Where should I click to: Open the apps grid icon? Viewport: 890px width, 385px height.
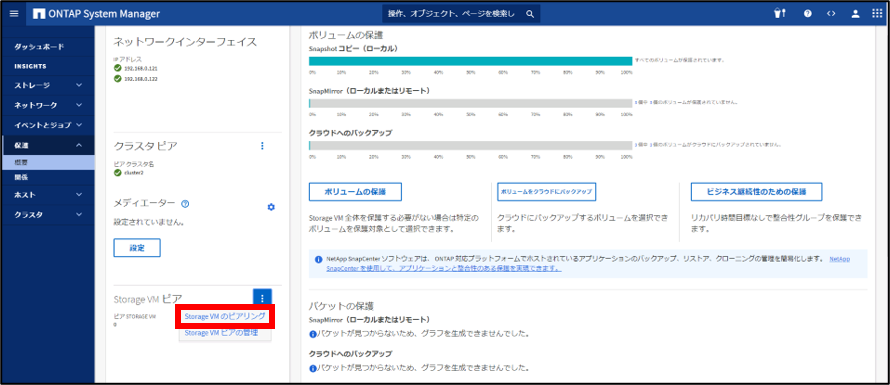[x=877, y=14]
